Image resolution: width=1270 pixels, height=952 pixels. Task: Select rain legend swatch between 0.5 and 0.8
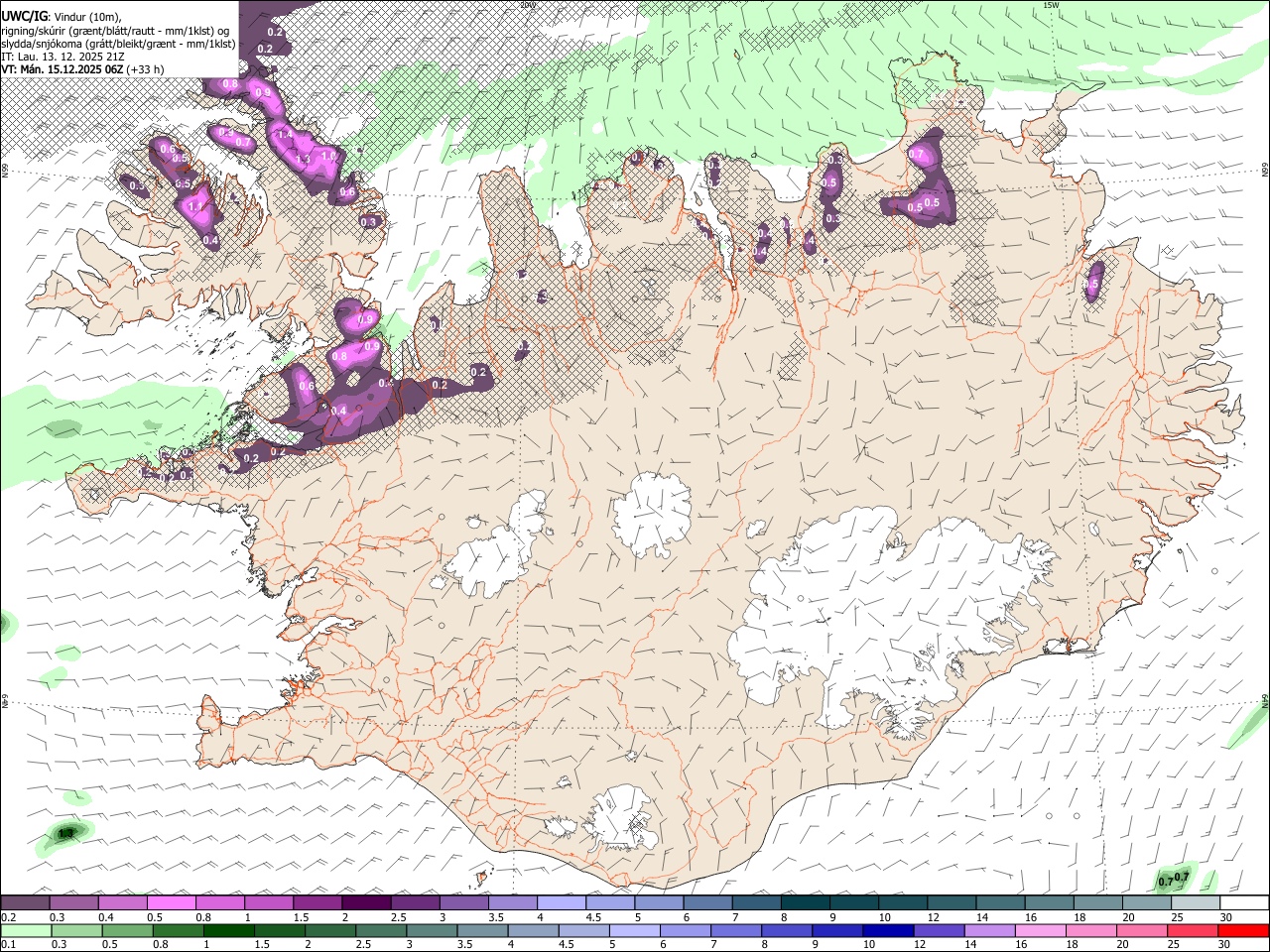[127, 930]
